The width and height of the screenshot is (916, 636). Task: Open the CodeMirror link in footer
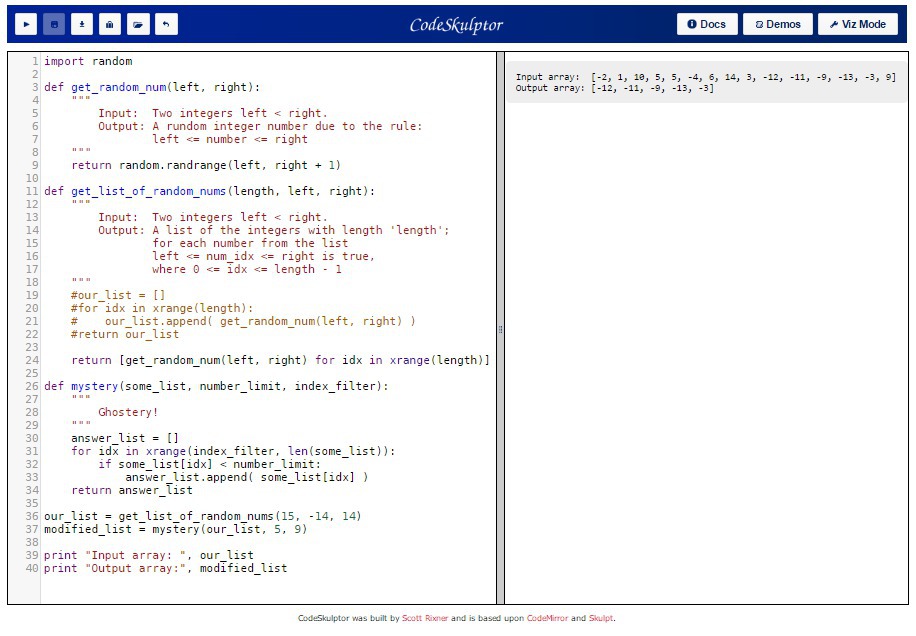coord(547,618)
